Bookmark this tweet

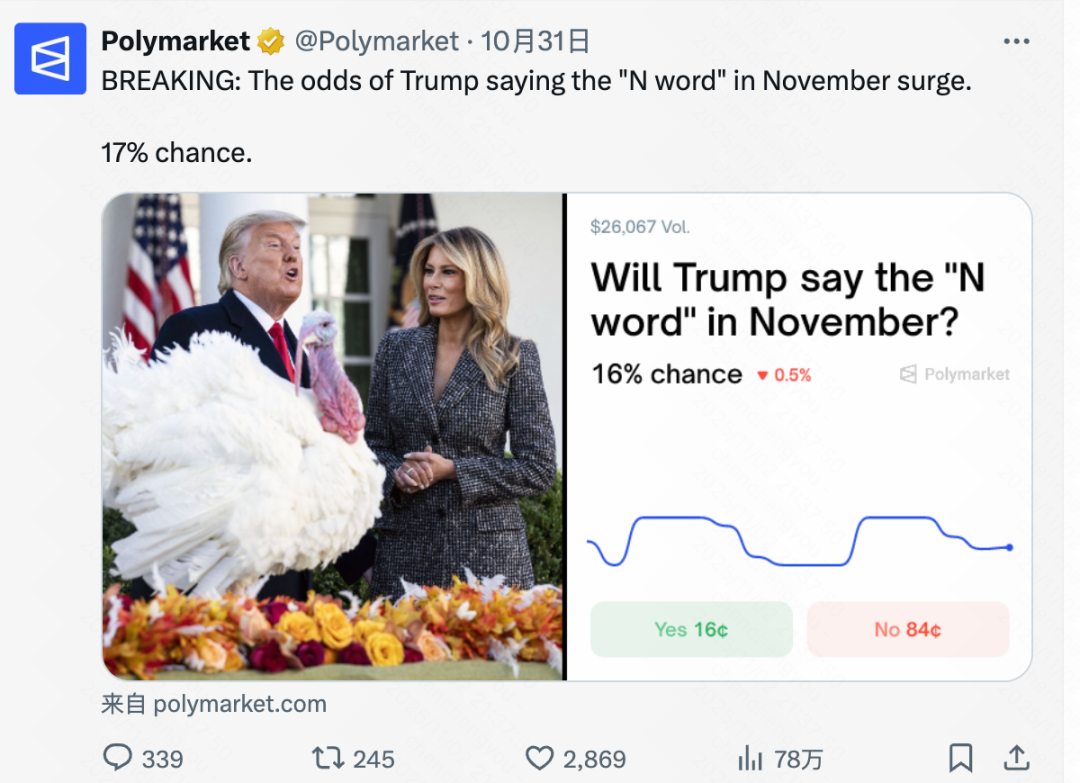960,757
